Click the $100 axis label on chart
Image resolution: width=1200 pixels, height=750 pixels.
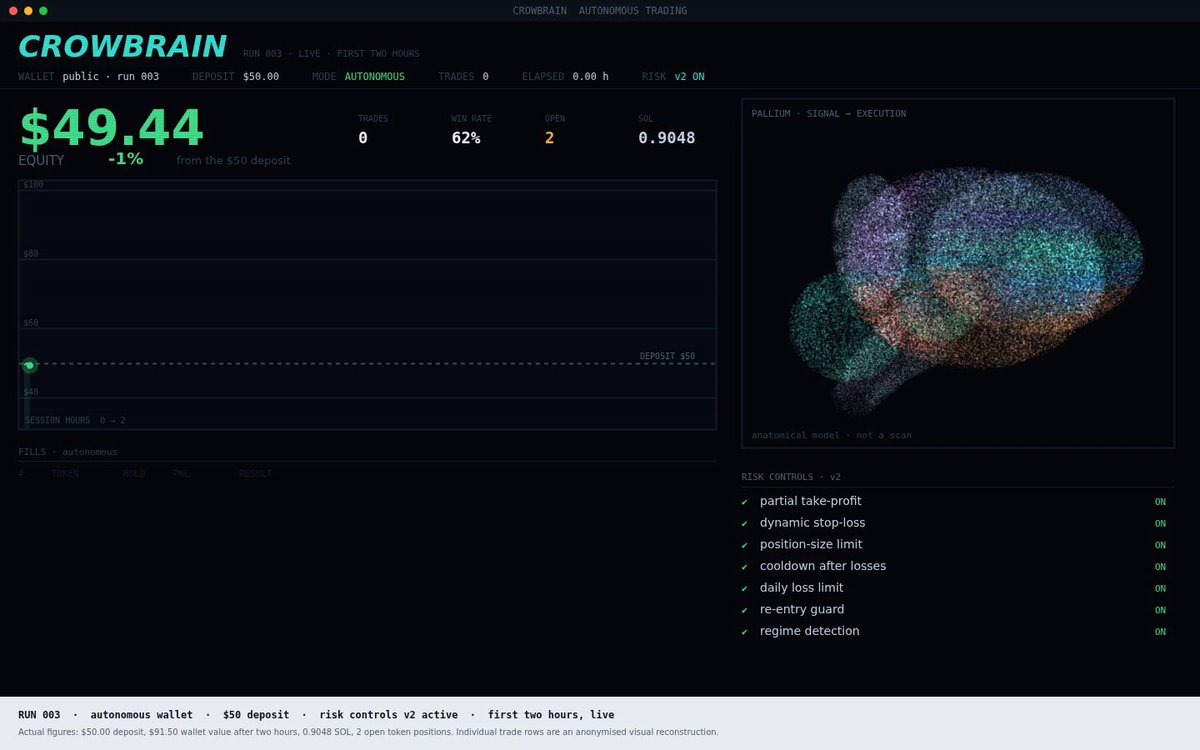tap(33, 185)
